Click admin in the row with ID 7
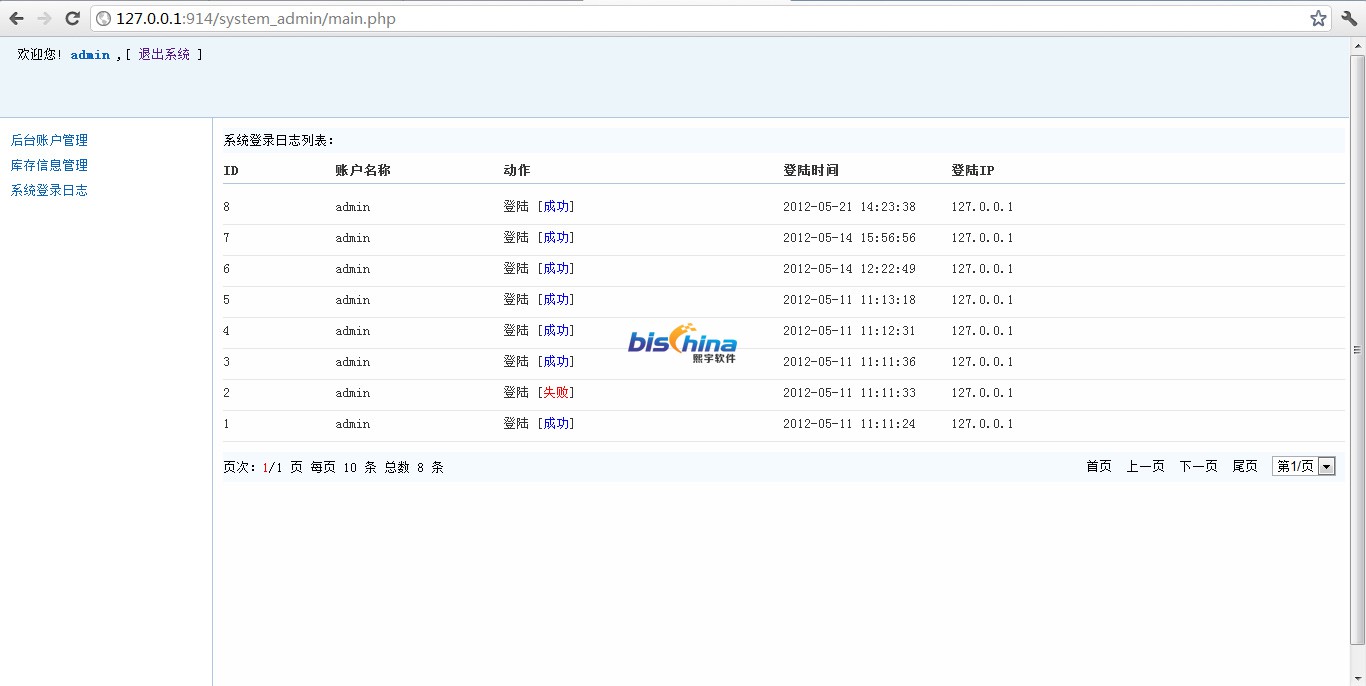Viewport: 1366px width, 686px height. tap(353, 238)
